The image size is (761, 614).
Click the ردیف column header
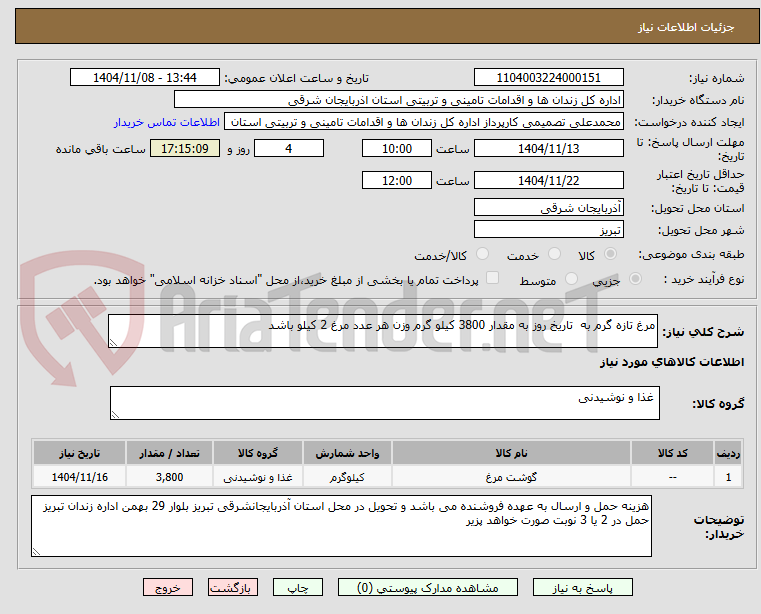pos(728,453)
